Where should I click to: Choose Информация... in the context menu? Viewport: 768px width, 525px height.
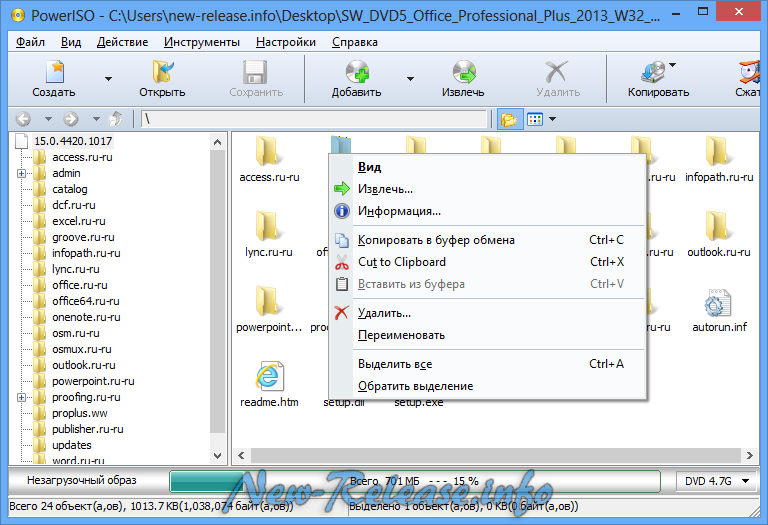click(489, 211)
